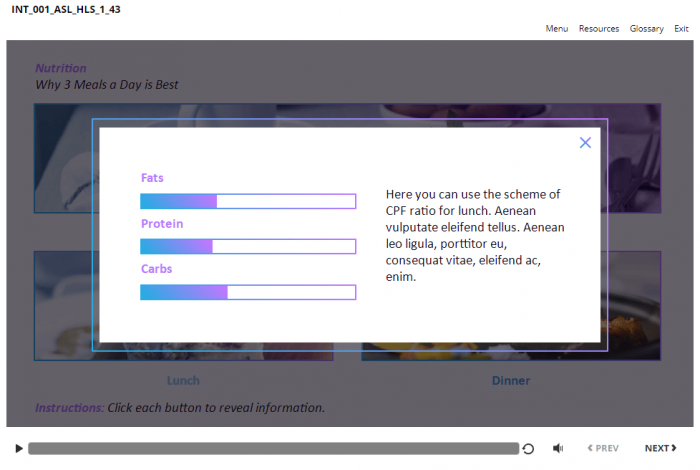This screenshot has width=700, height=470.
Task: Click the Instructions text line
Action: coord(180,408)
